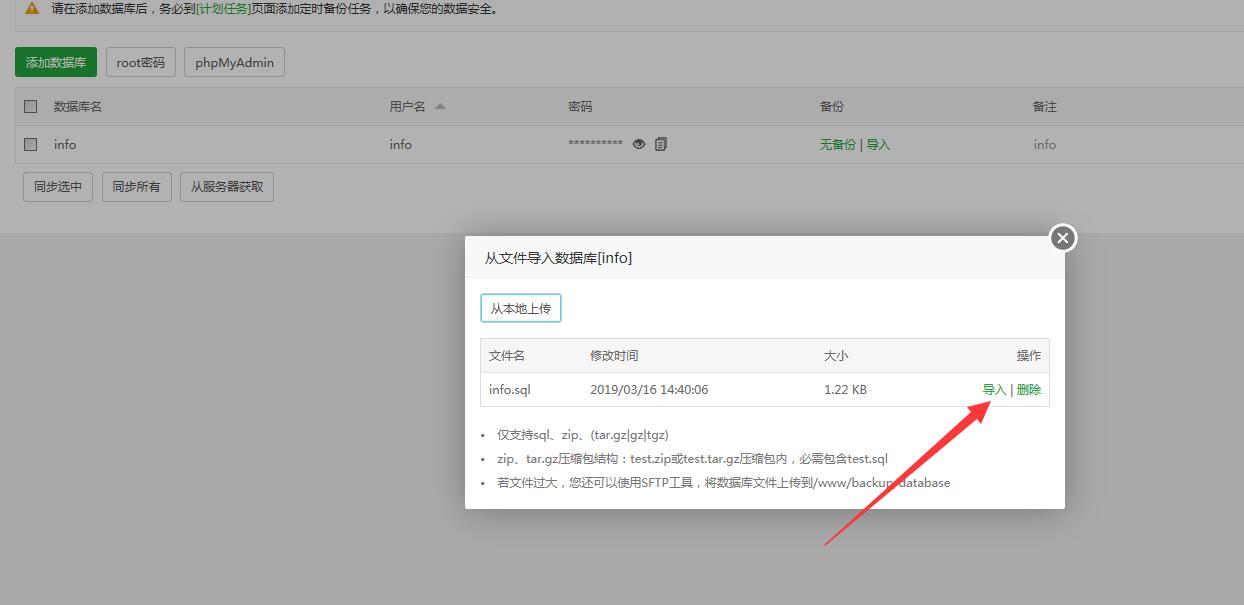This screenshot has width=1244, height=605.
Task: Delete the info.sql file
Action: click(1028, 389)
